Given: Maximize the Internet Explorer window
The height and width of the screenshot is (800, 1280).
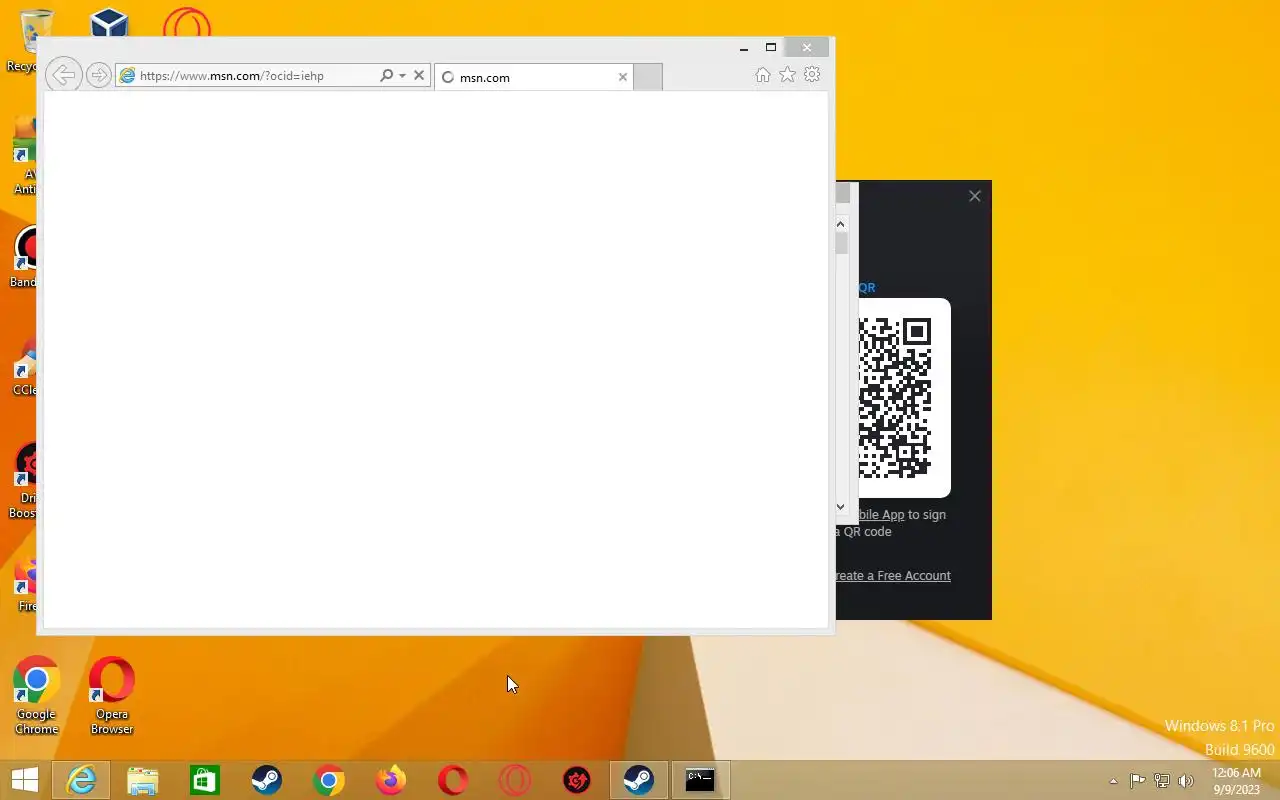Looking at the screenshot, I should (x=771, y=47).
